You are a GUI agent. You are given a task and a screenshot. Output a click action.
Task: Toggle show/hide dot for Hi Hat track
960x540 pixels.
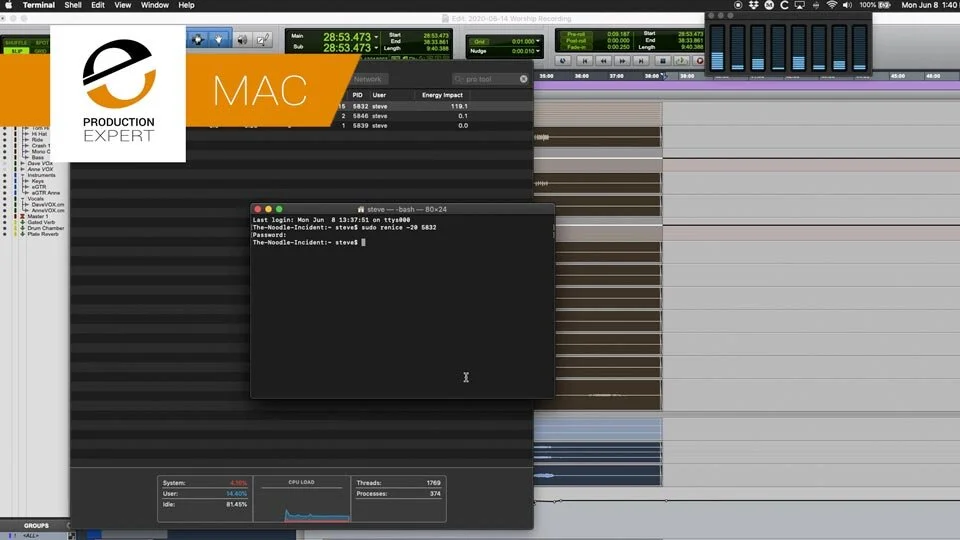pos(6,134)
